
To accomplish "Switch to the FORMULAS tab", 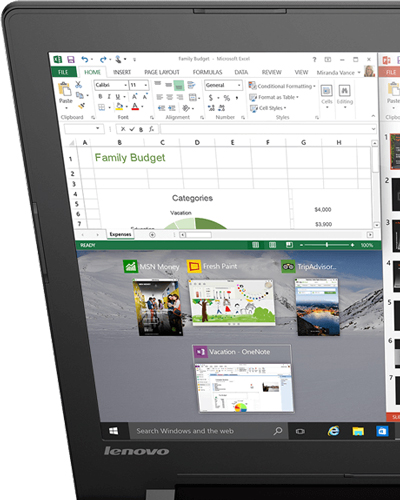I will click(207, 72).
